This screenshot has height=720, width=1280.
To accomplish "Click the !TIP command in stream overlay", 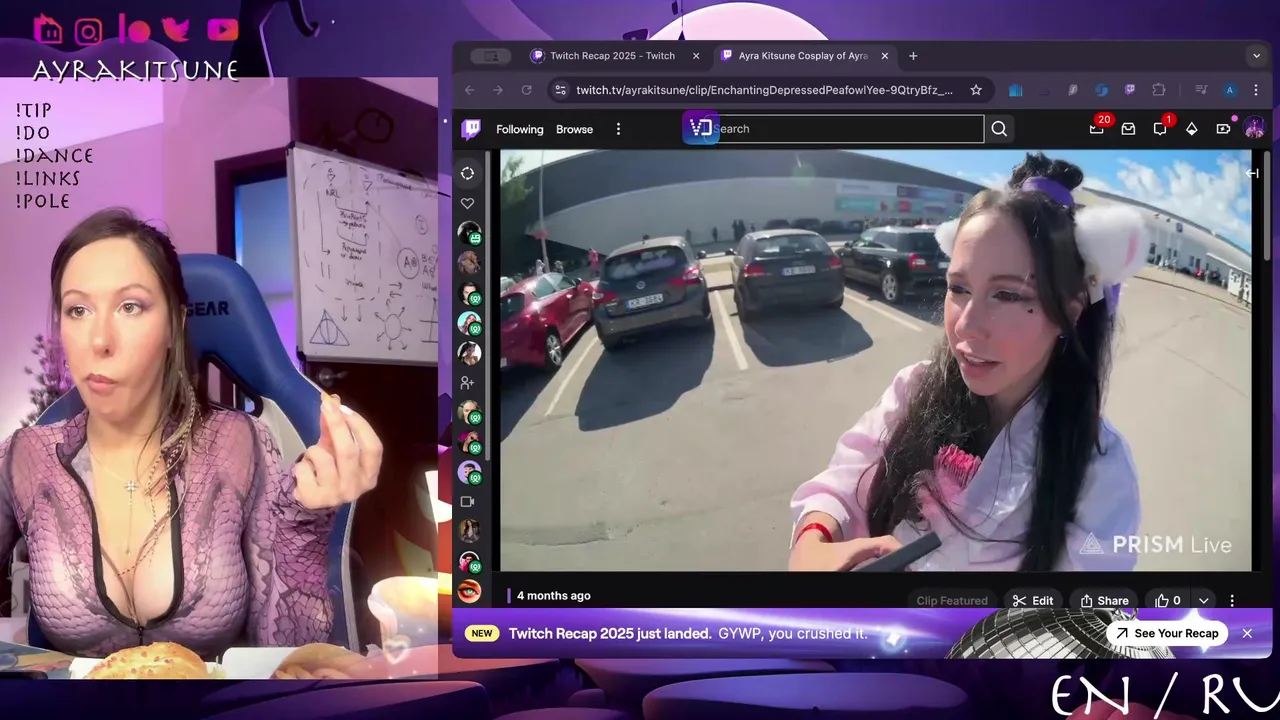I will [34, 111].
